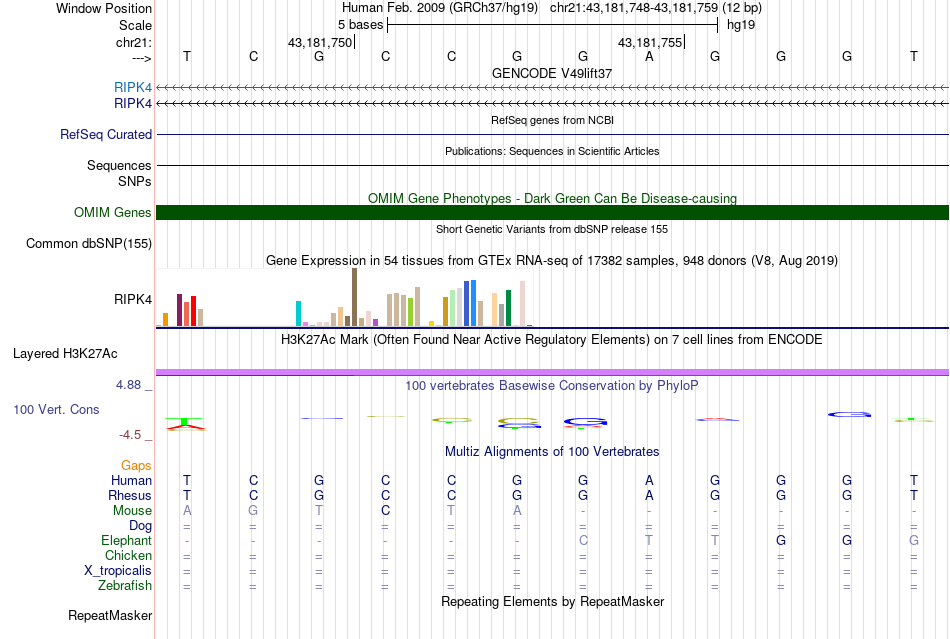Click the "4.88" upper conservation scale value
950x639 pixels.
click(128, 385)
